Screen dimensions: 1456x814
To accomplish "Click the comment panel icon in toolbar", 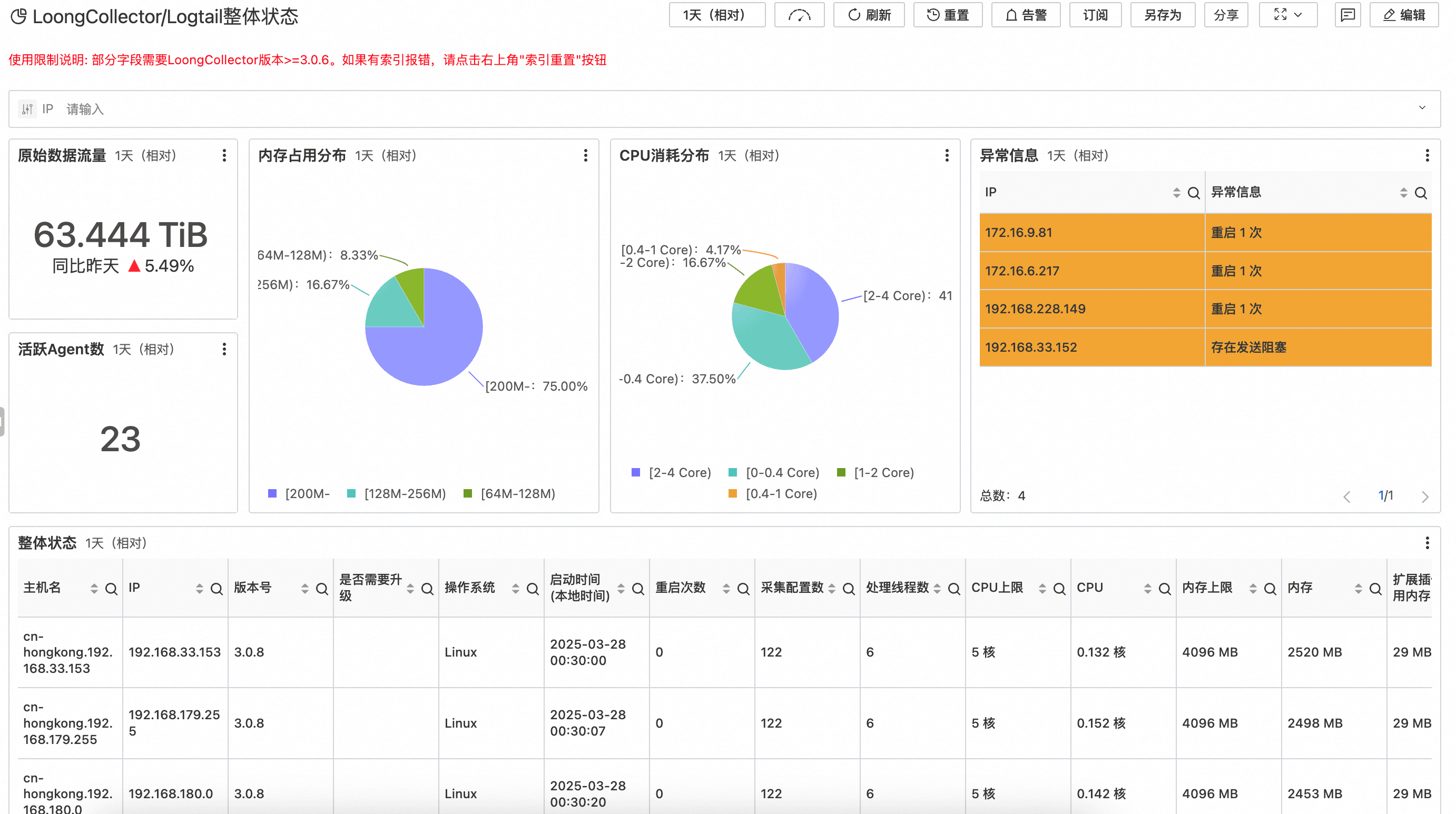I will point(1347,15).
